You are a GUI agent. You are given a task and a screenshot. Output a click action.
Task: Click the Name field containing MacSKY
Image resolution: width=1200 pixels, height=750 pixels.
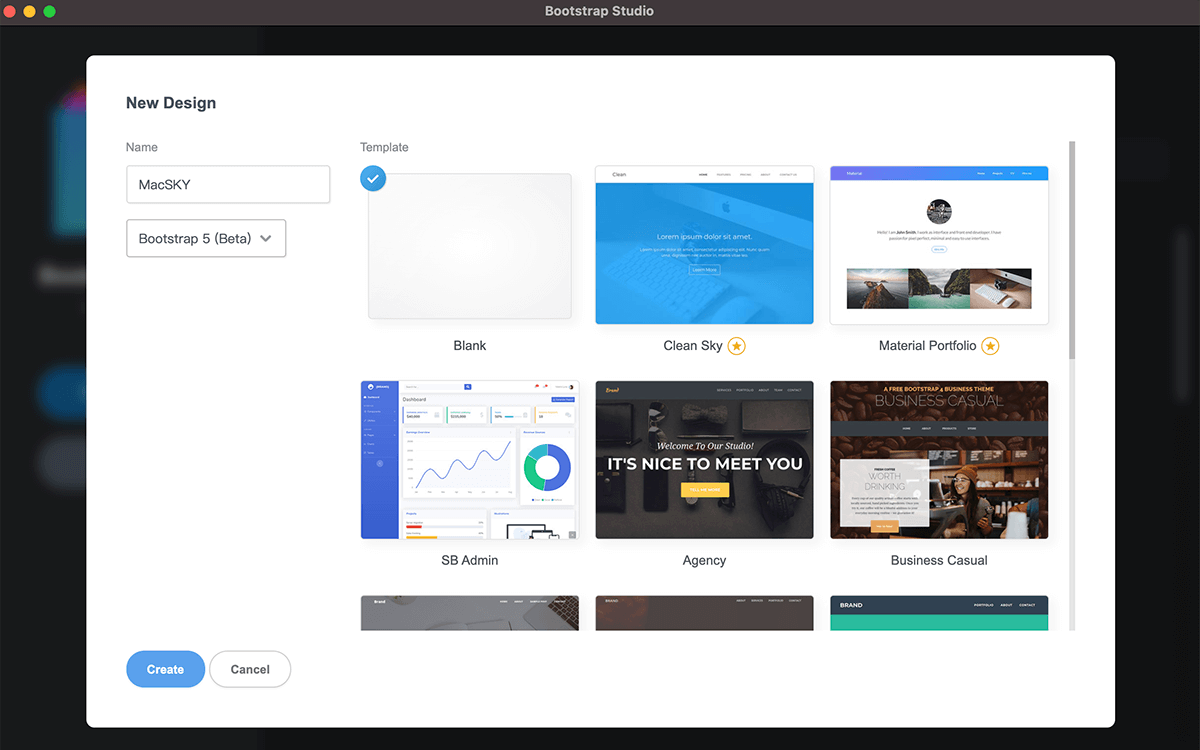[228, 184]
